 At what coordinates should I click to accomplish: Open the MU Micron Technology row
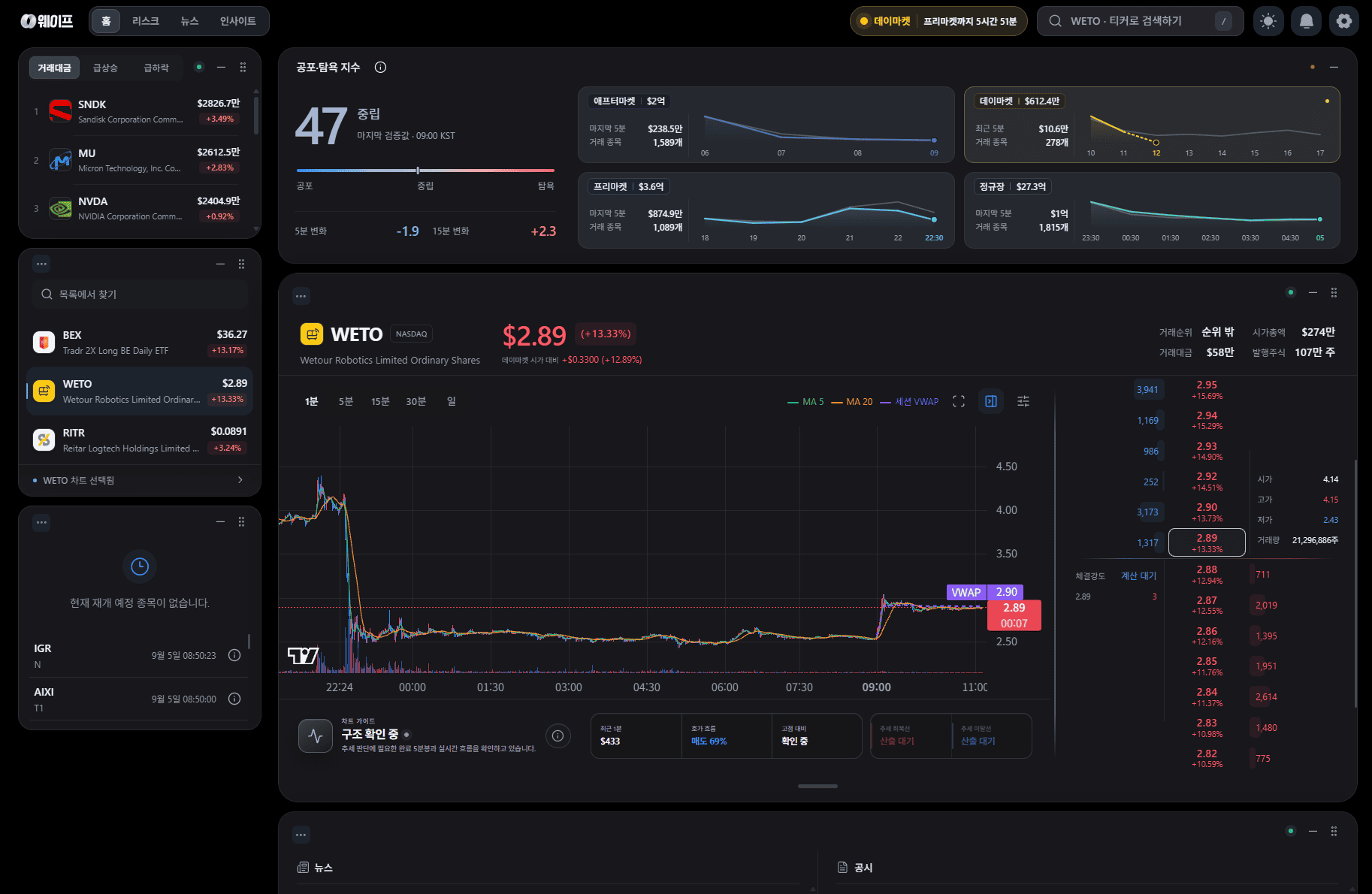click(138, 160)
